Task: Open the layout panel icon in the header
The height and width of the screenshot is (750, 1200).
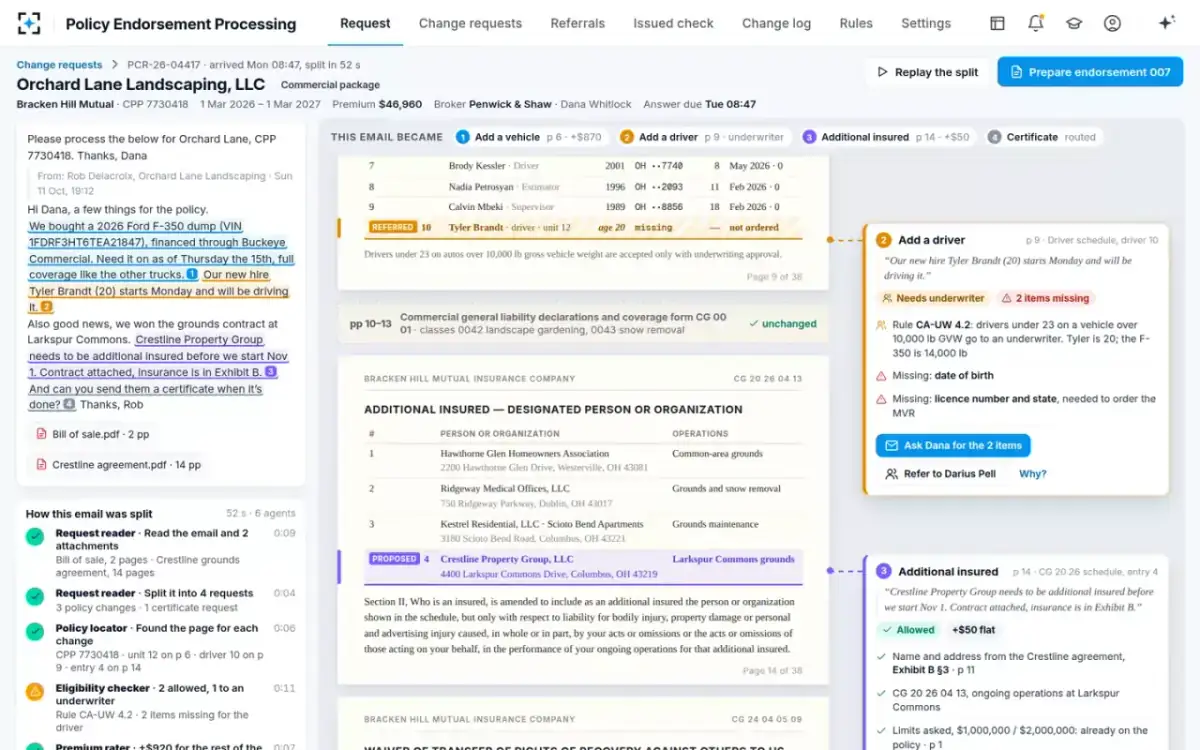Action: point(997,23)
